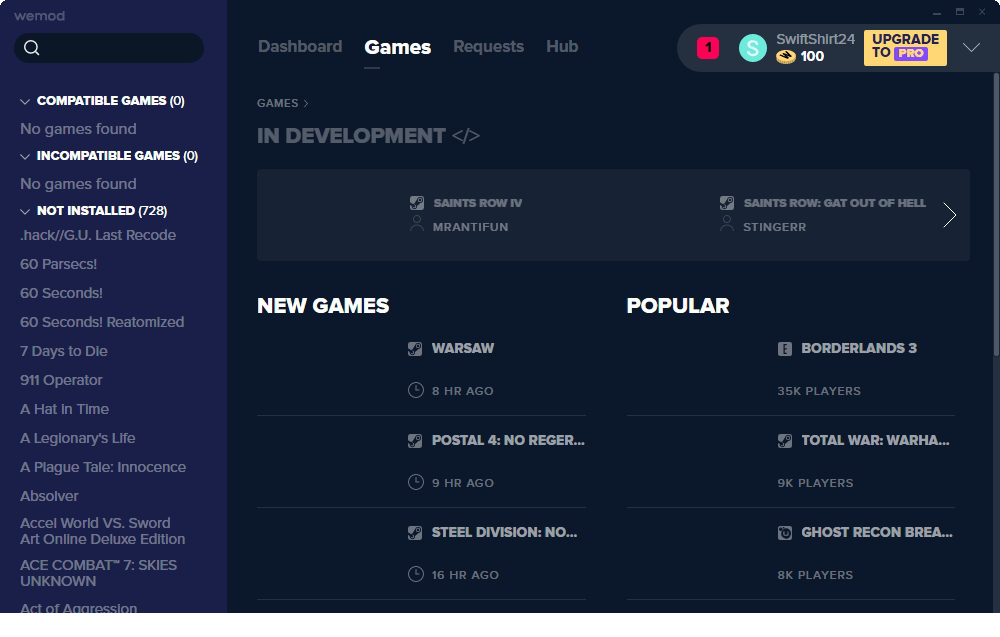Click the clock icon under WARSAW
Viewport: 1000px width, 637px height.
point(416,390)
